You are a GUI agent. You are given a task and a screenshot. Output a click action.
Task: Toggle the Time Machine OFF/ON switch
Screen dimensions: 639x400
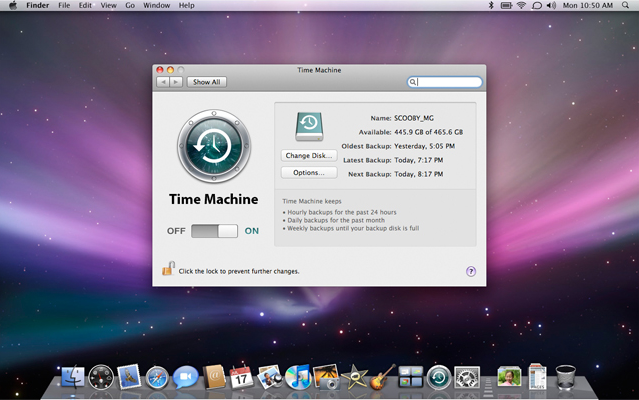point(214,231)
